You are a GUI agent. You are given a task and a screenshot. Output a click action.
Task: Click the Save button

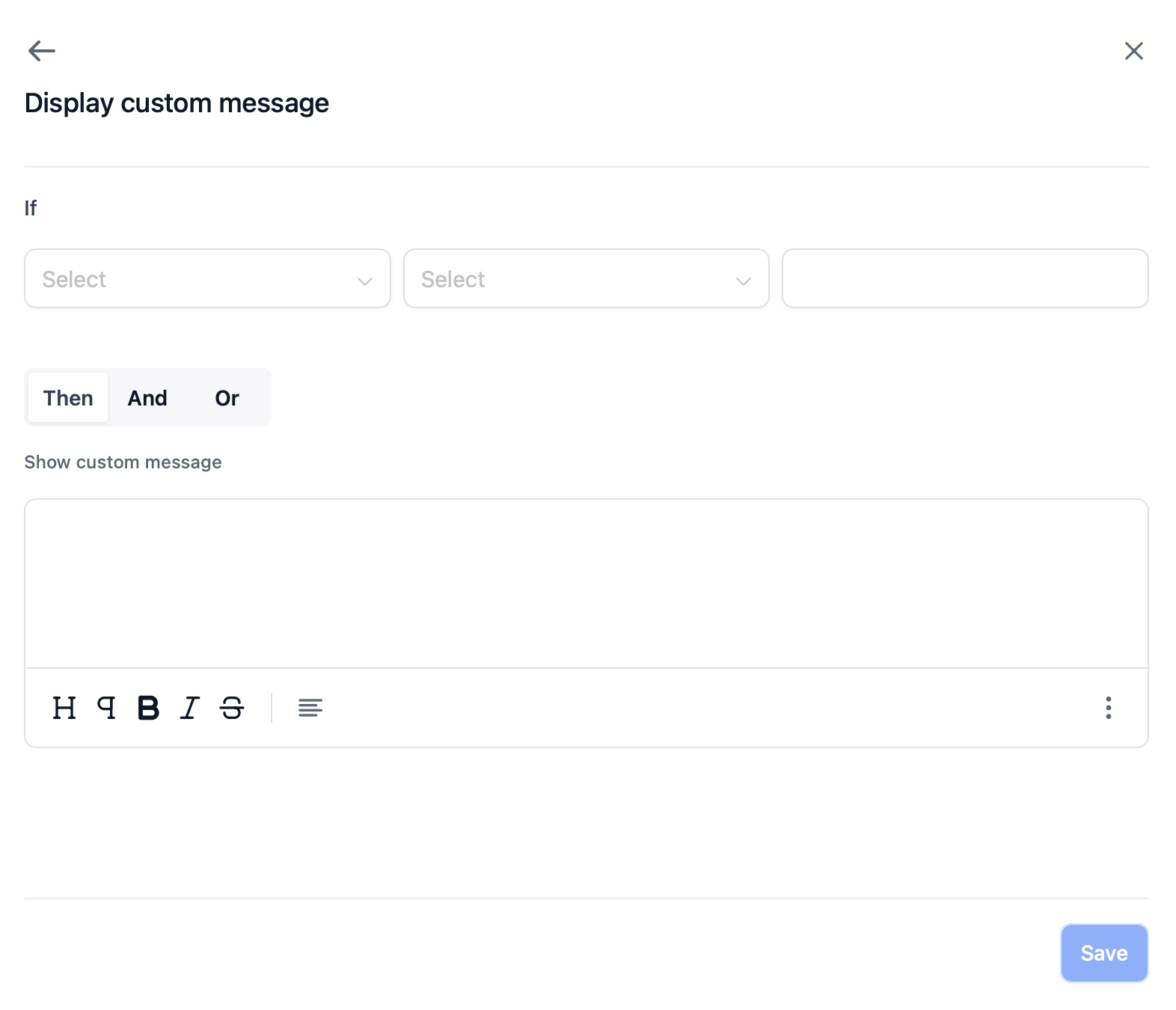[1104, 953]
